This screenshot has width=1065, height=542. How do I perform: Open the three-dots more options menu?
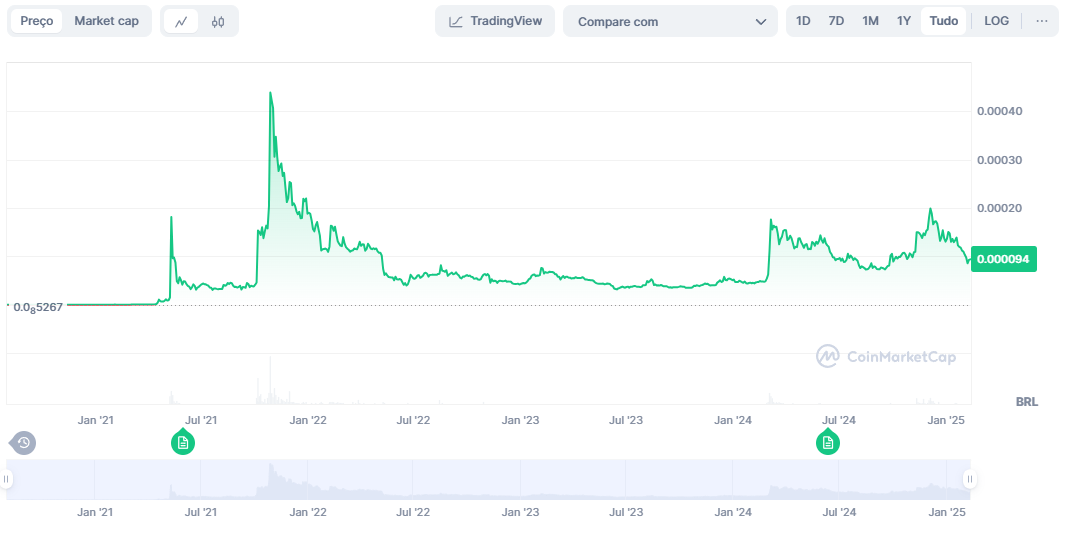(x=1041, y=21)
